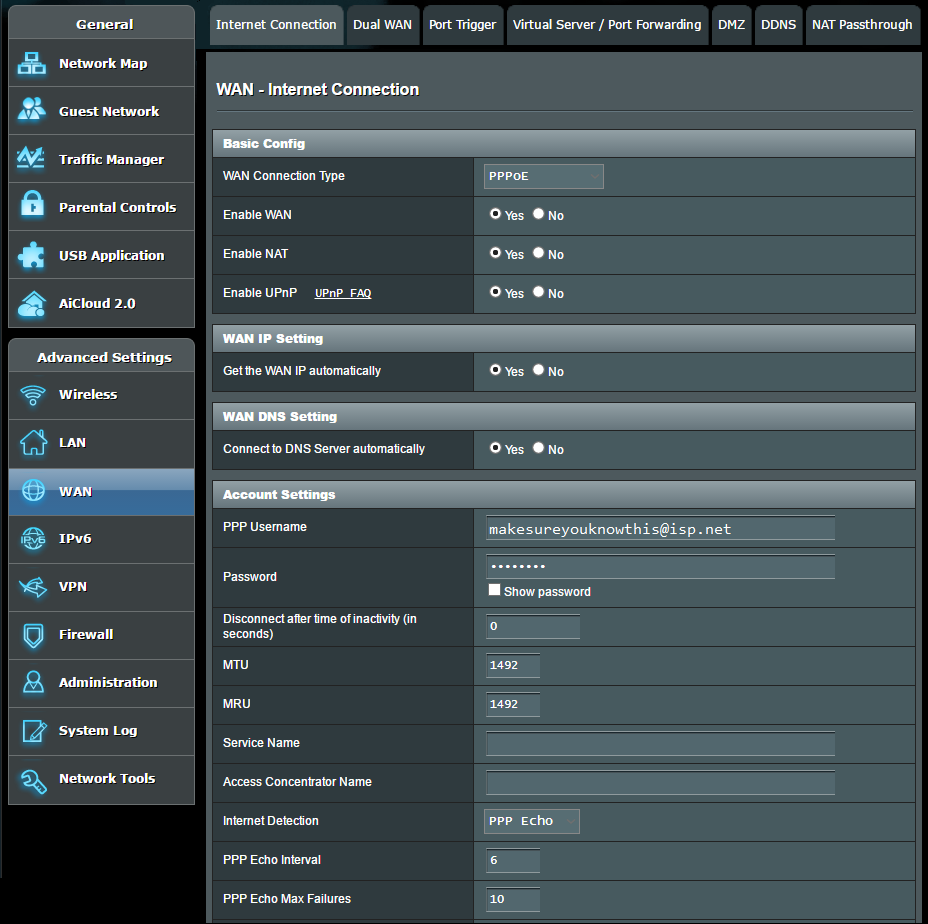The width and height of the screenshot is (928, 924).
Task: Click the Wireless signal icon
Action: pos(33,395)
